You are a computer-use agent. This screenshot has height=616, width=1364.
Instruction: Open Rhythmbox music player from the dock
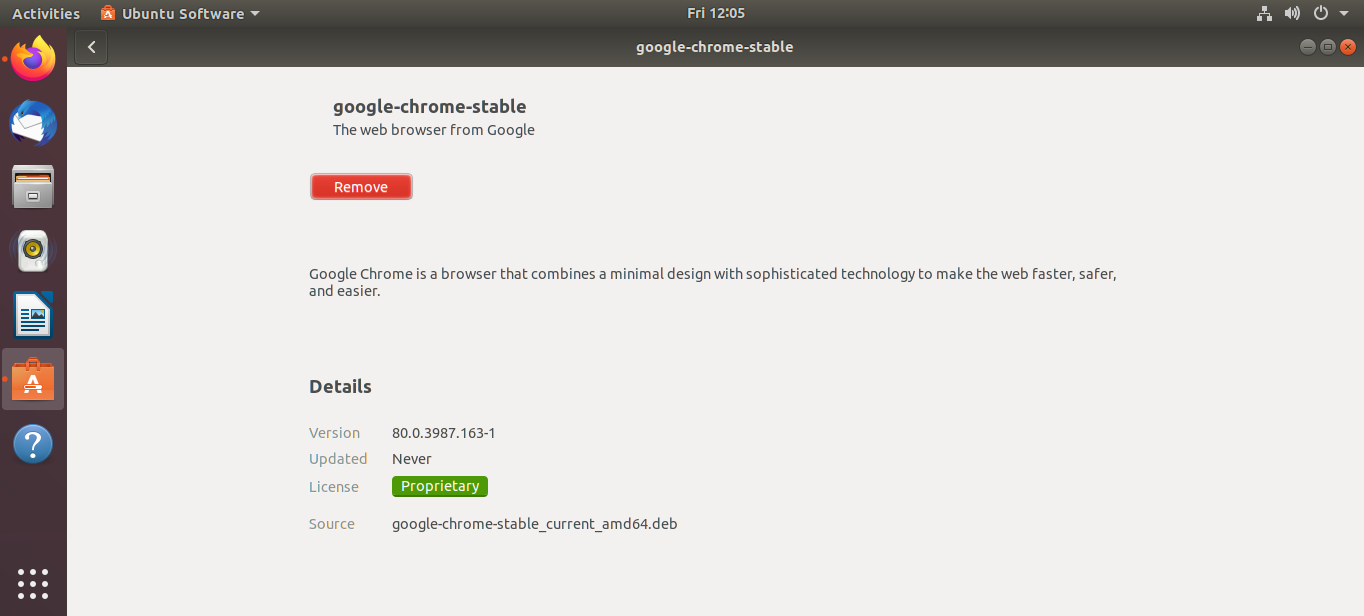pos(33,251)
